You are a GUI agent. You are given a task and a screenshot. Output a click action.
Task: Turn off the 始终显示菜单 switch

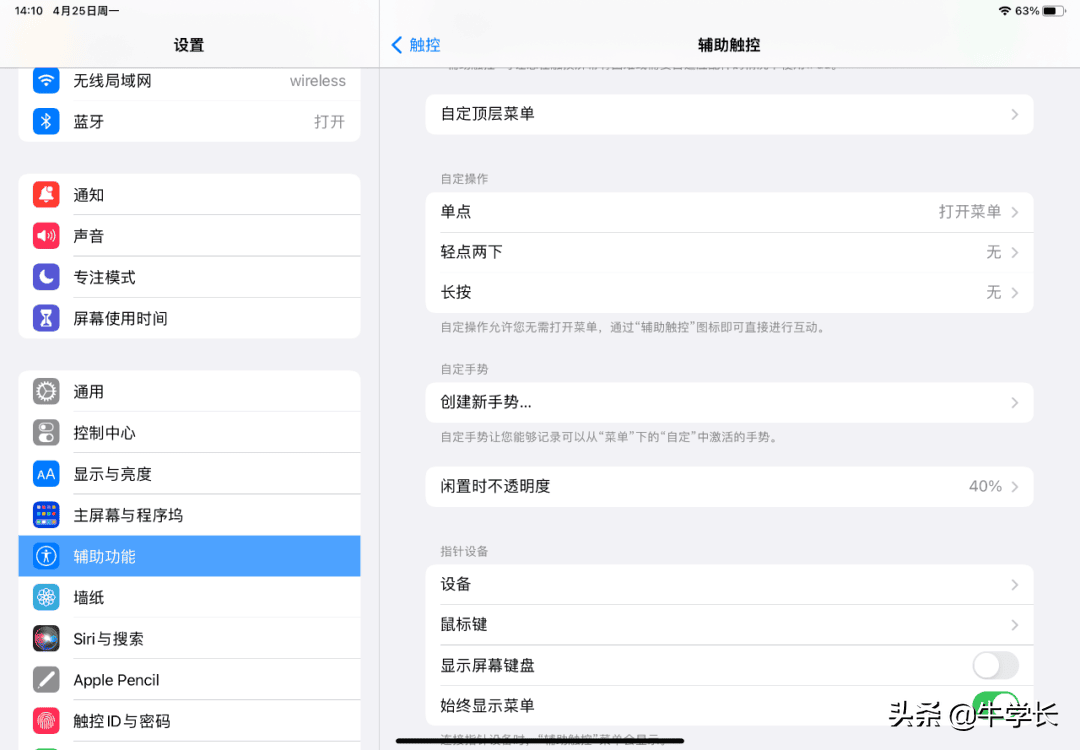(994, 705)
